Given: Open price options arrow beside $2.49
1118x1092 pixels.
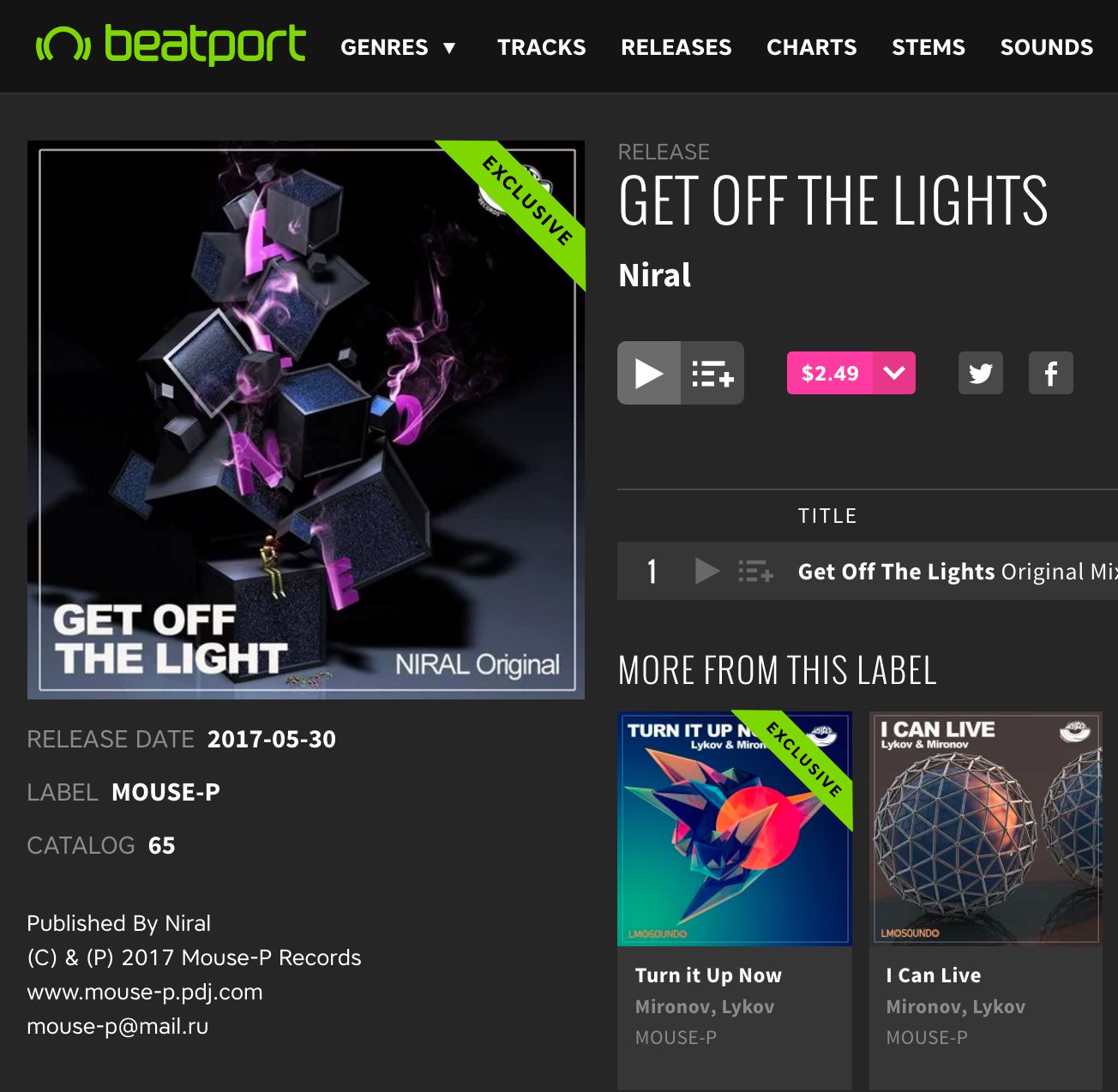Looking at the screenshot, I should 894,373.
